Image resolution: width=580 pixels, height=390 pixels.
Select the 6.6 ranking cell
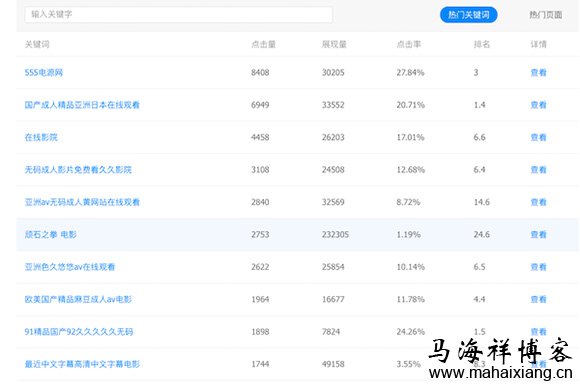[479, 137]
